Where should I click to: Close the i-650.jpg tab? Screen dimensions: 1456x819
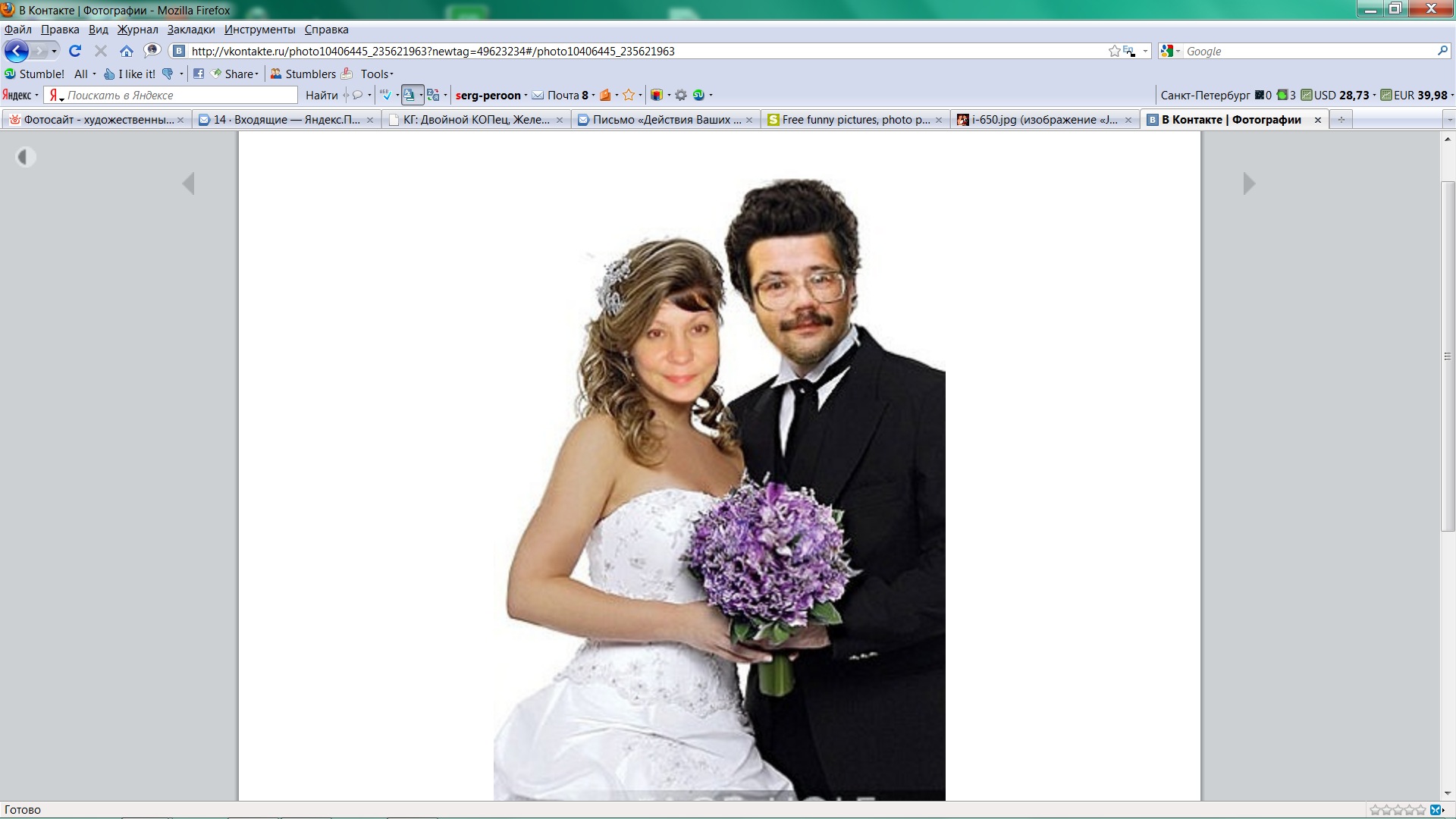point(1128,120)
